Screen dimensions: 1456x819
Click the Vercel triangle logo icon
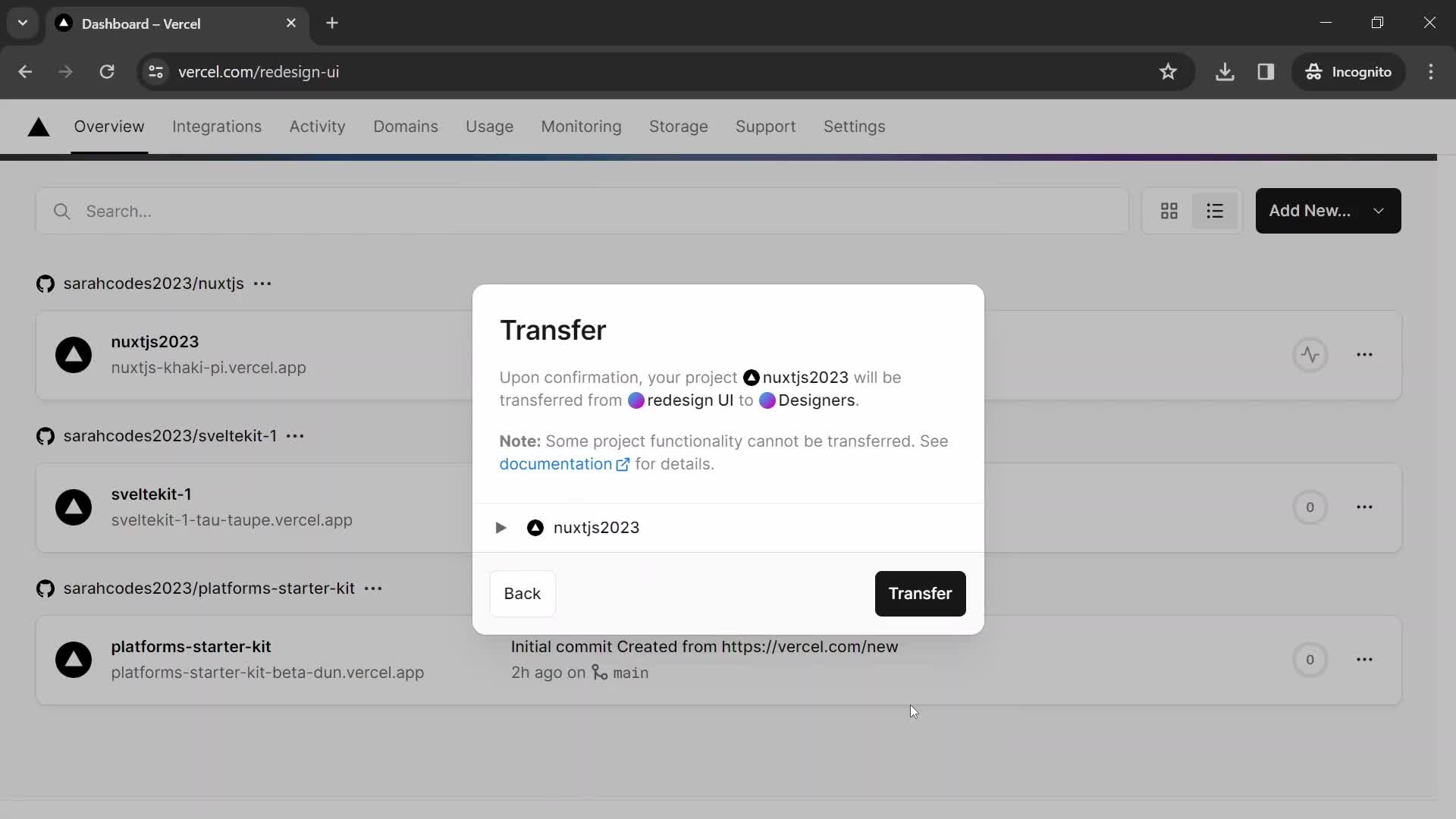tap(37, 125)
